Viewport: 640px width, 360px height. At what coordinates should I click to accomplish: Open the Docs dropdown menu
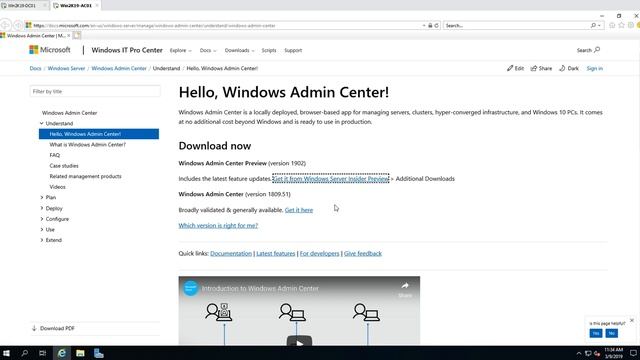click(x=208, y=50)
